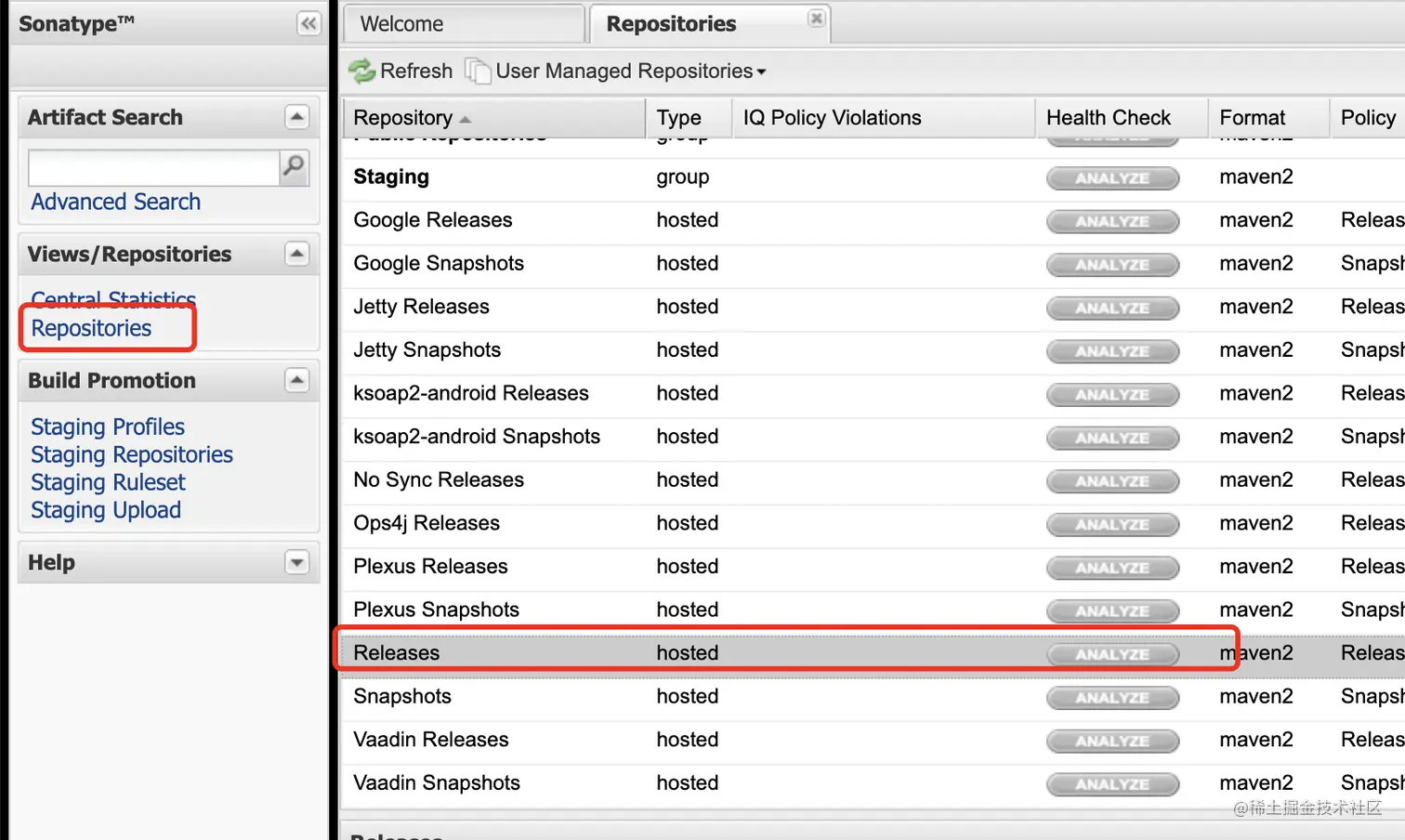Open the Staging Profiles link
Image resolution: width=1405 pixels, height=840 pixels.
coord(108,427)
